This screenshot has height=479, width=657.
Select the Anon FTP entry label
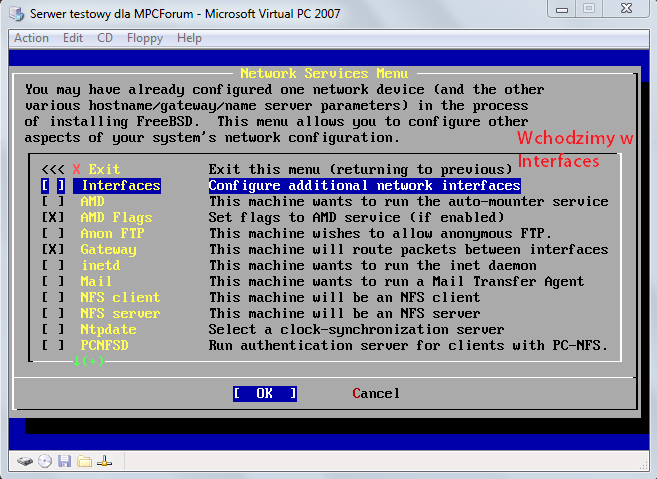tap(112, 233)
